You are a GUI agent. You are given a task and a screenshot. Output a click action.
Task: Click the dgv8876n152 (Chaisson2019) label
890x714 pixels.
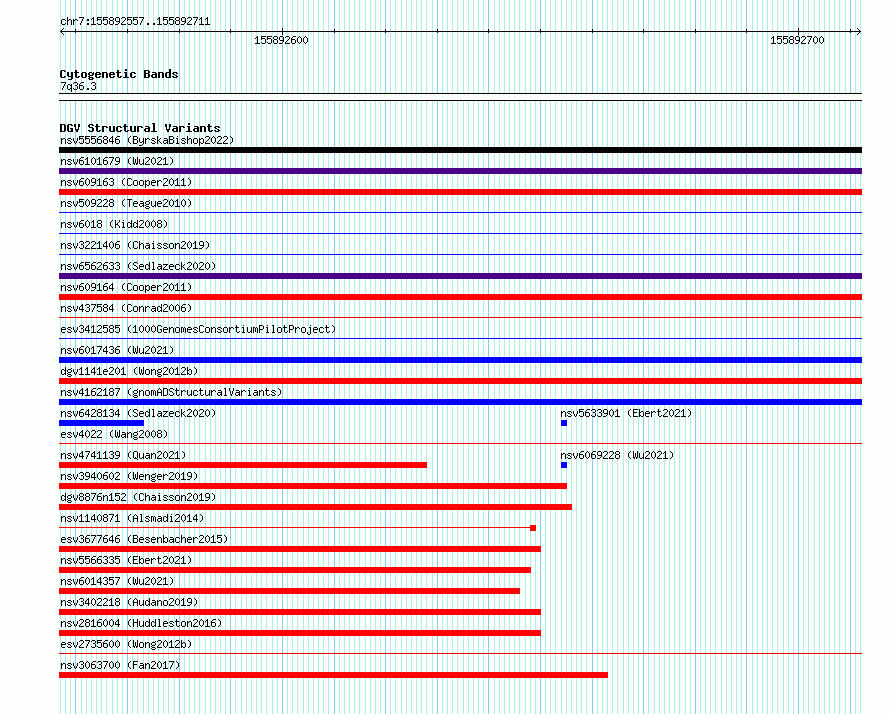[x=138, y=497]
